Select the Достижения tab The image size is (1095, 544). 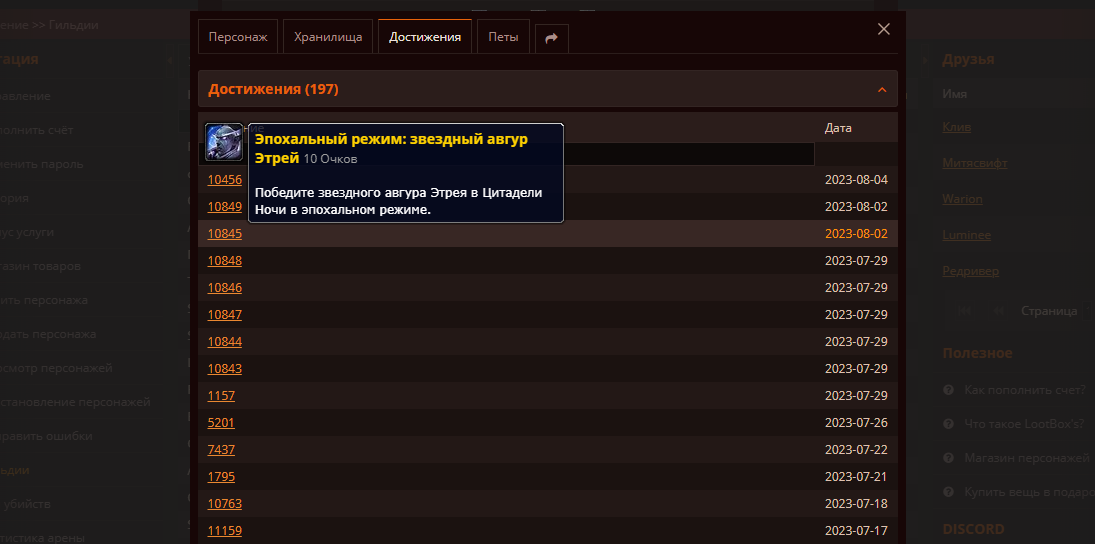pyautogui.click(x=425, y=37)
